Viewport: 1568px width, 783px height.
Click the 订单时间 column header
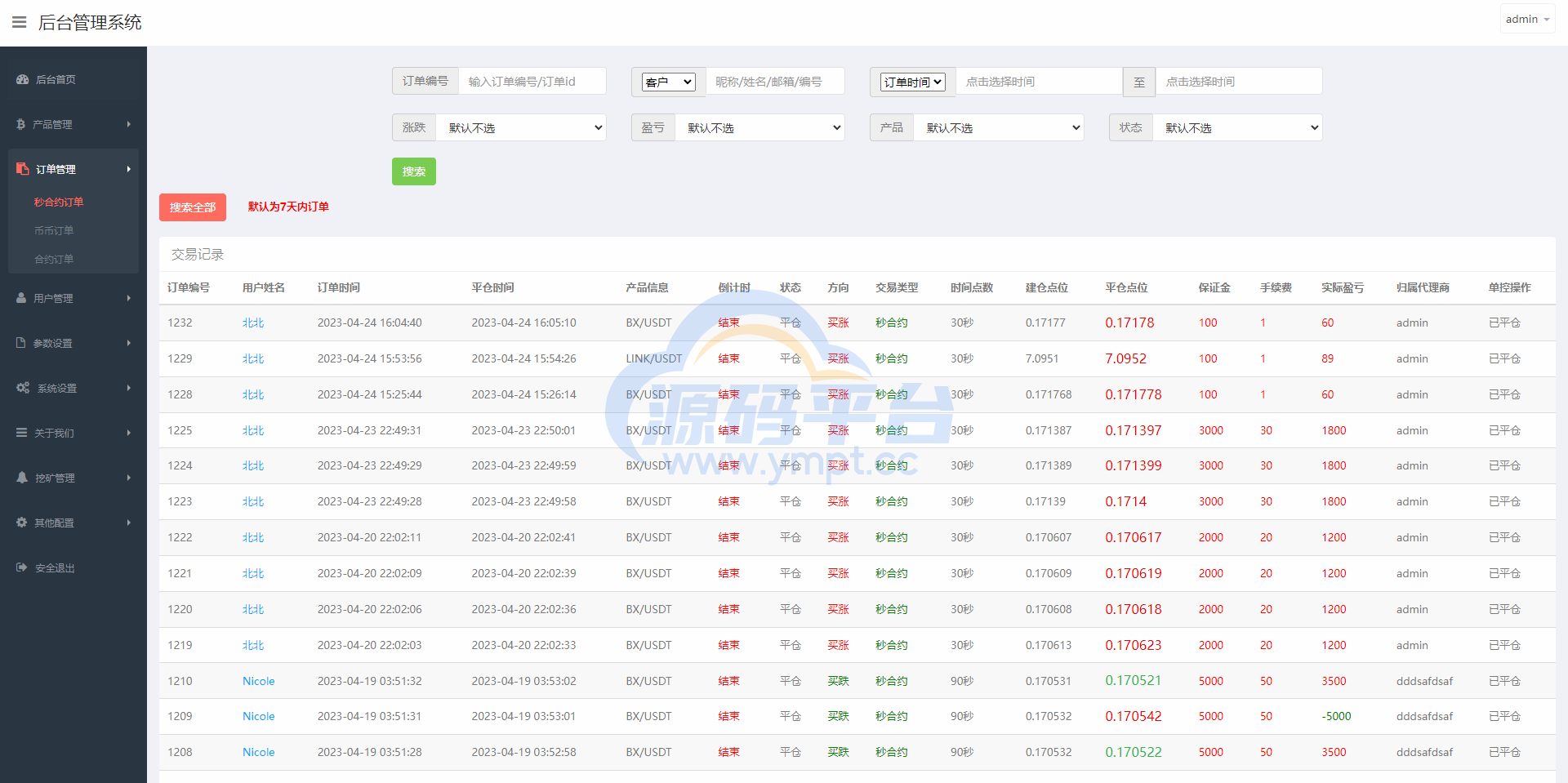[x=339, y=287]
